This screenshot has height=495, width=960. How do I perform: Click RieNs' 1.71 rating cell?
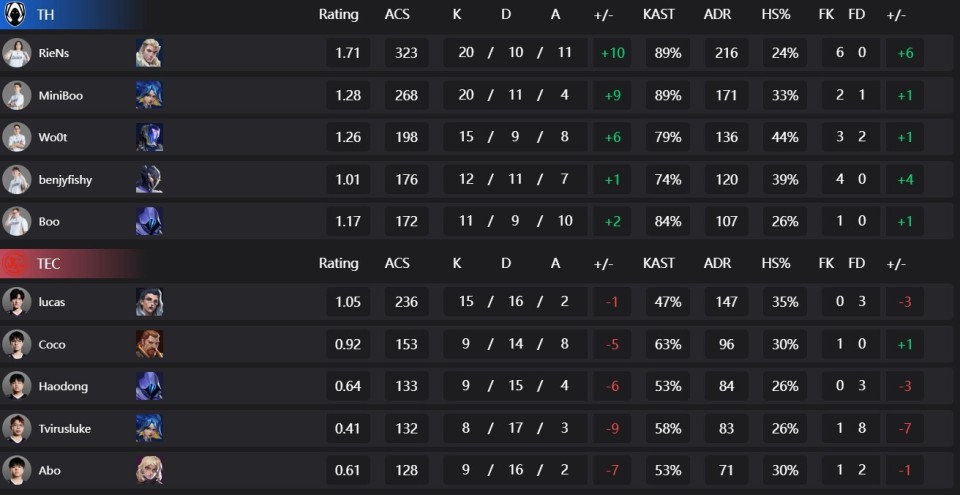pos(348,53)
